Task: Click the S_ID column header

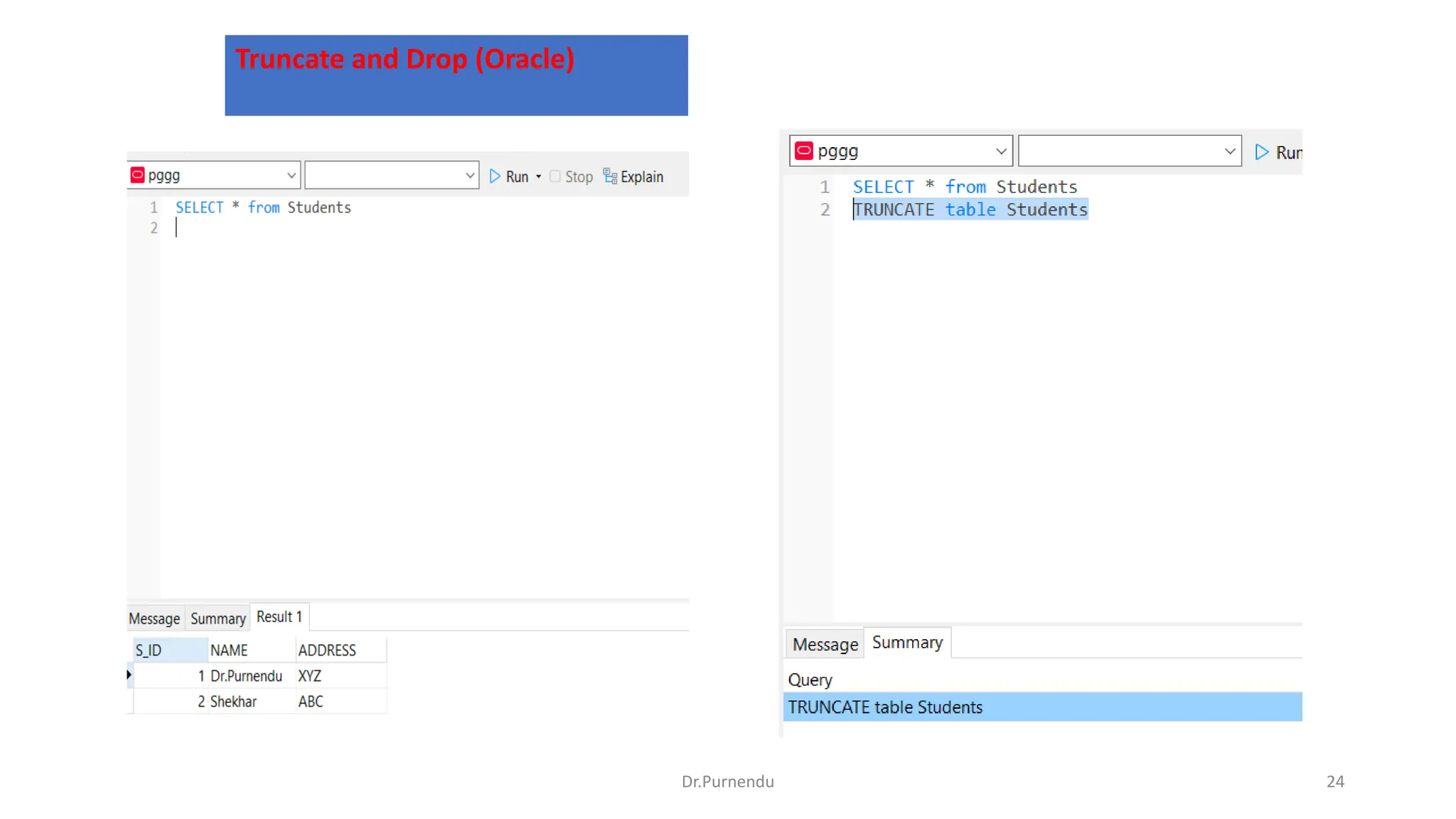Action: click(x=171, y=651)
